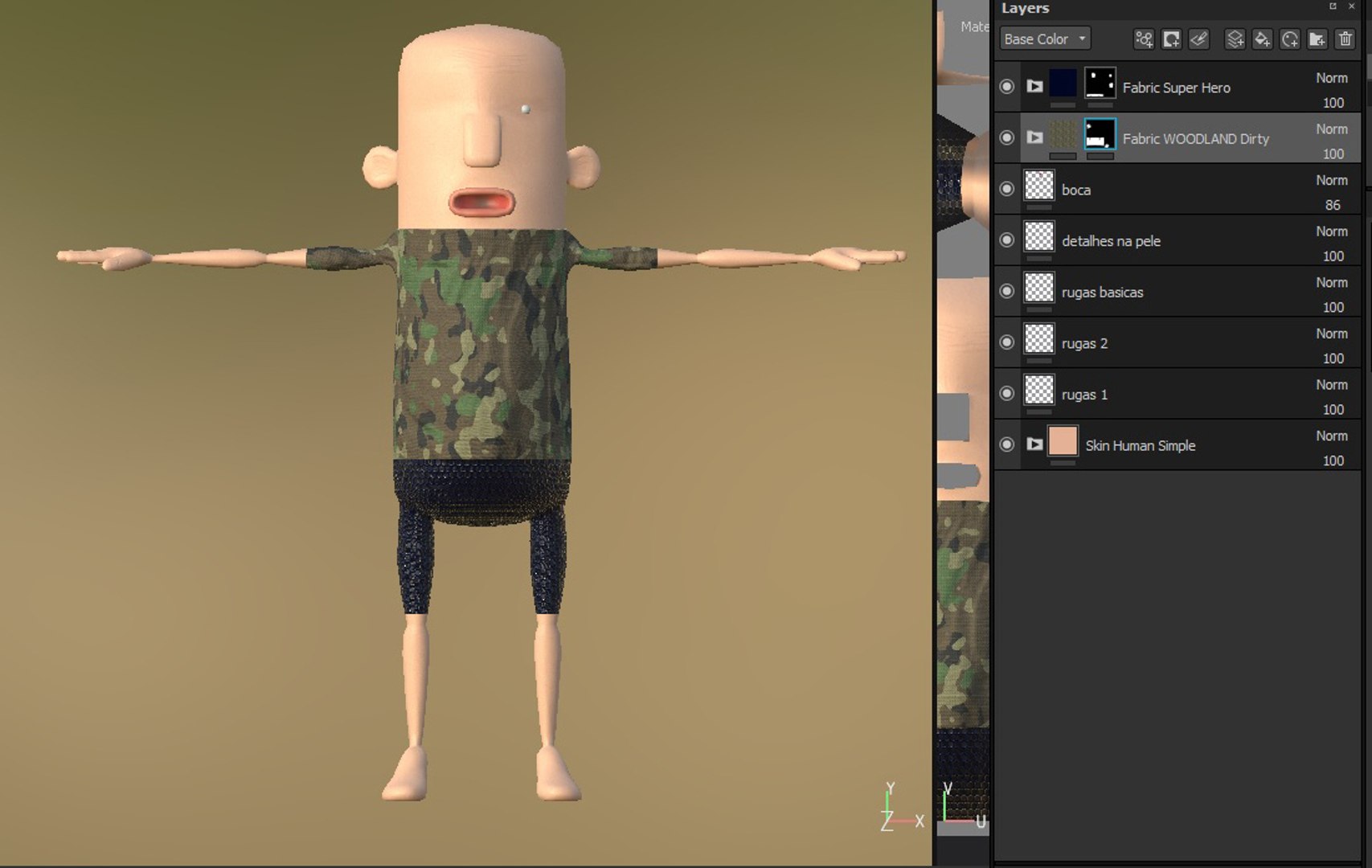Open blend mode Norm of boca layer
1372x868 pixels.
pyautogui.click(x=1332, y=180)
